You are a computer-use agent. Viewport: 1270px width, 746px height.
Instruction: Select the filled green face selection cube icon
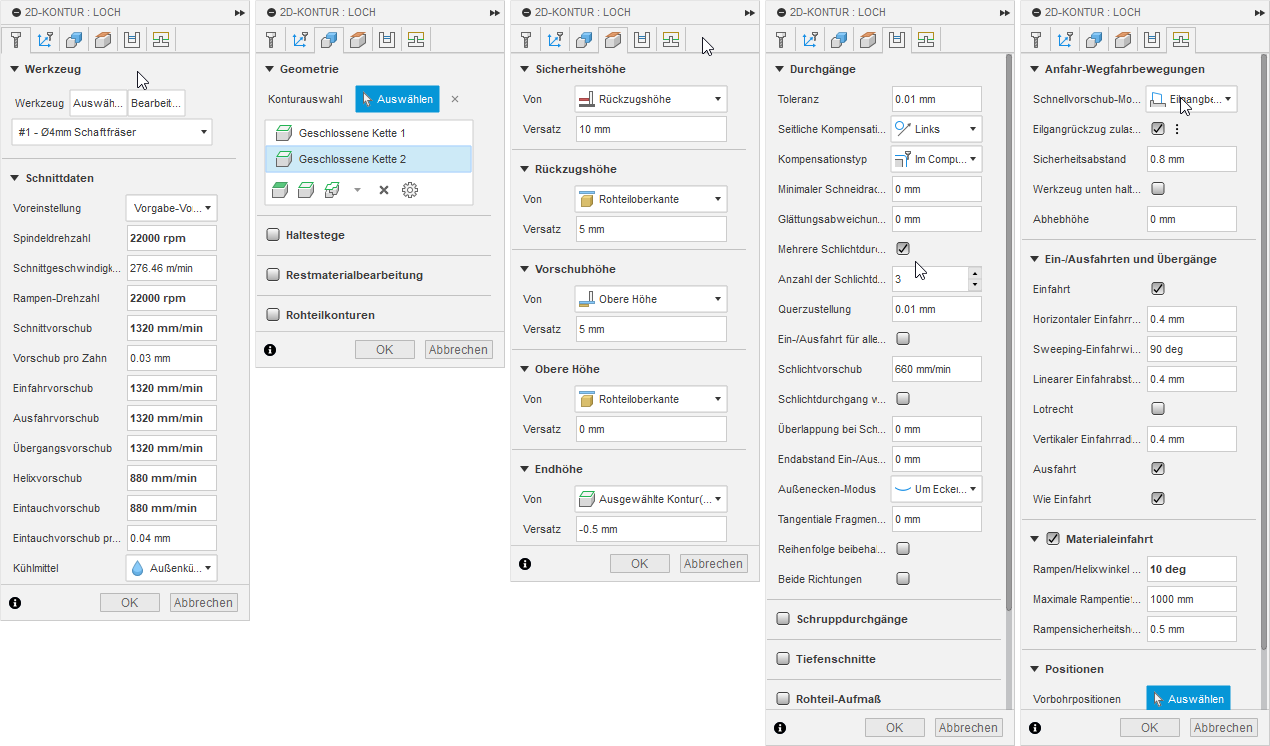(280, 190)
